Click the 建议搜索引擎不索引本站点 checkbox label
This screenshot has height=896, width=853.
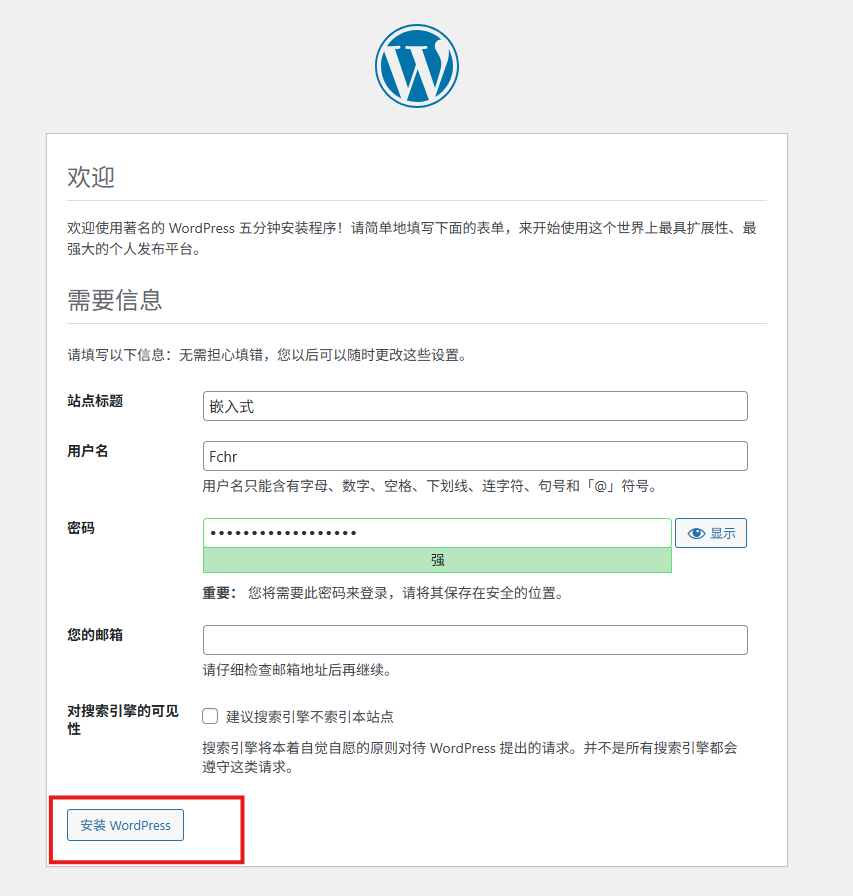click(309, 717)
